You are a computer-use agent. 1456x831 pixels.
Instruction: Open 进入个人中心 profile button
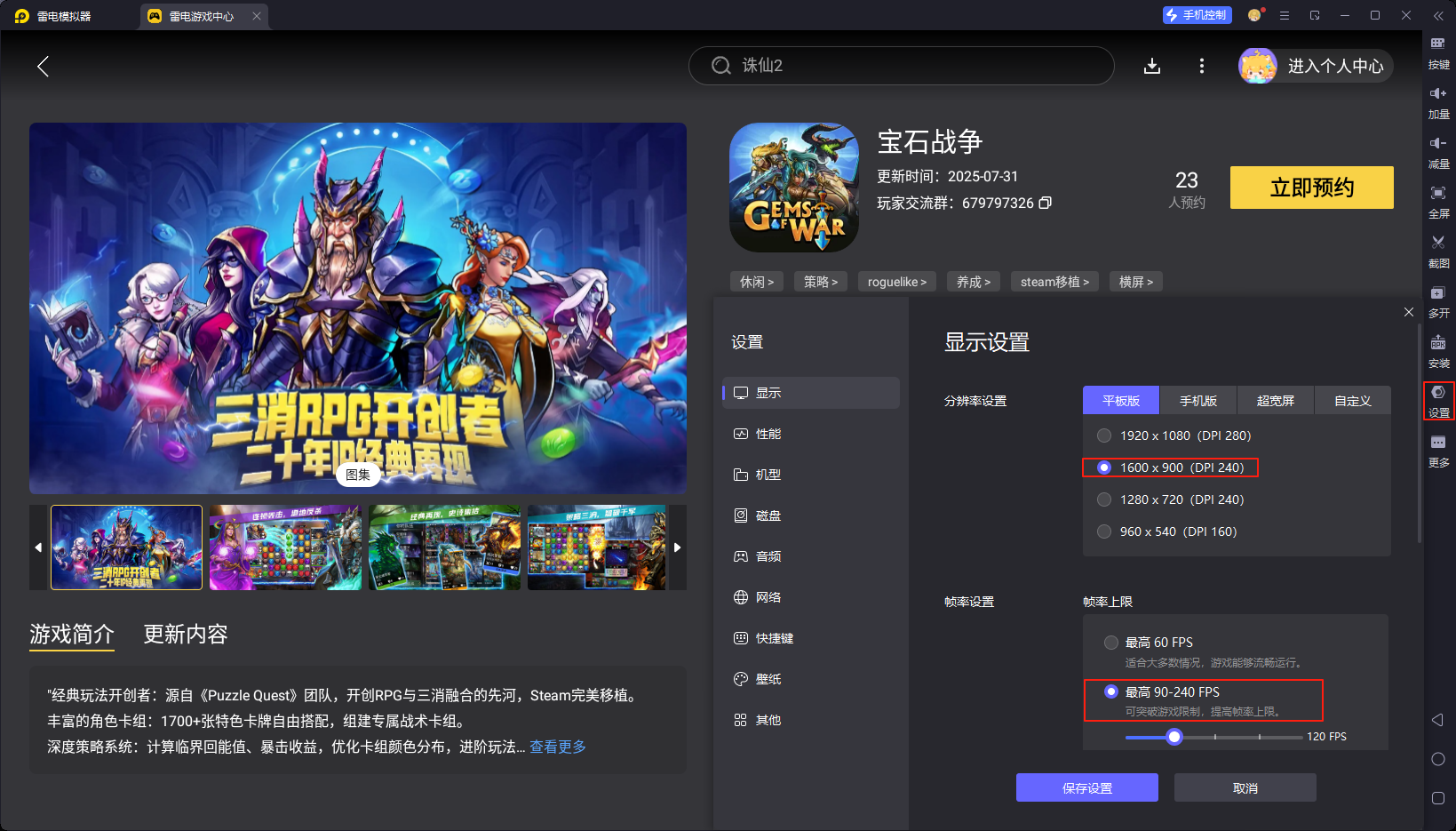click(1317, 66)
